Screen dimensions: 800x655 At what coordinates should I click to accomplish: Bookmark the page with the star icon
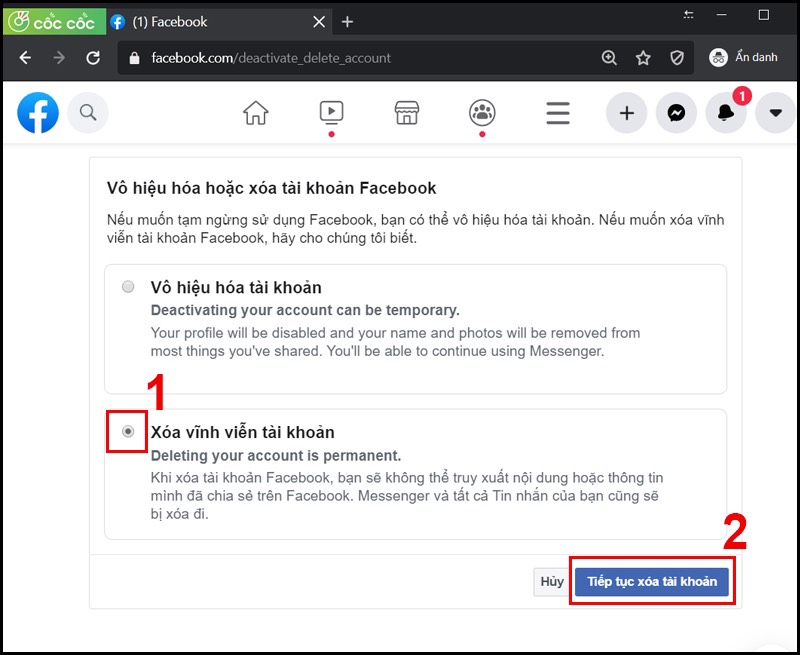(643, 57)
